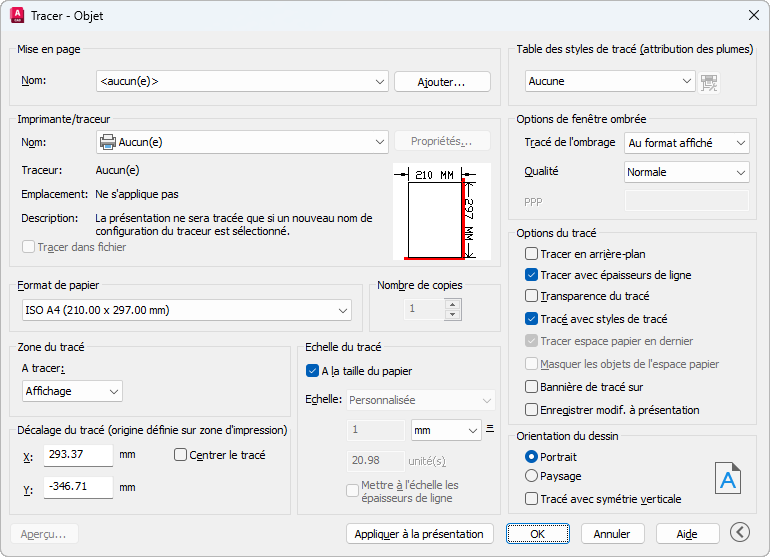The width and height of the screenshot is (770, 557).
Task: Click the Ajouter... button
Action: coord(442,82)
